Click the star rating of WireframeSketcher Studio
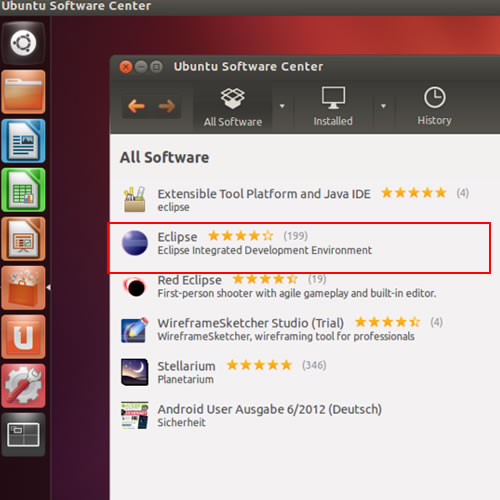The width and height of the screenshot is (500, 500). 387,322
